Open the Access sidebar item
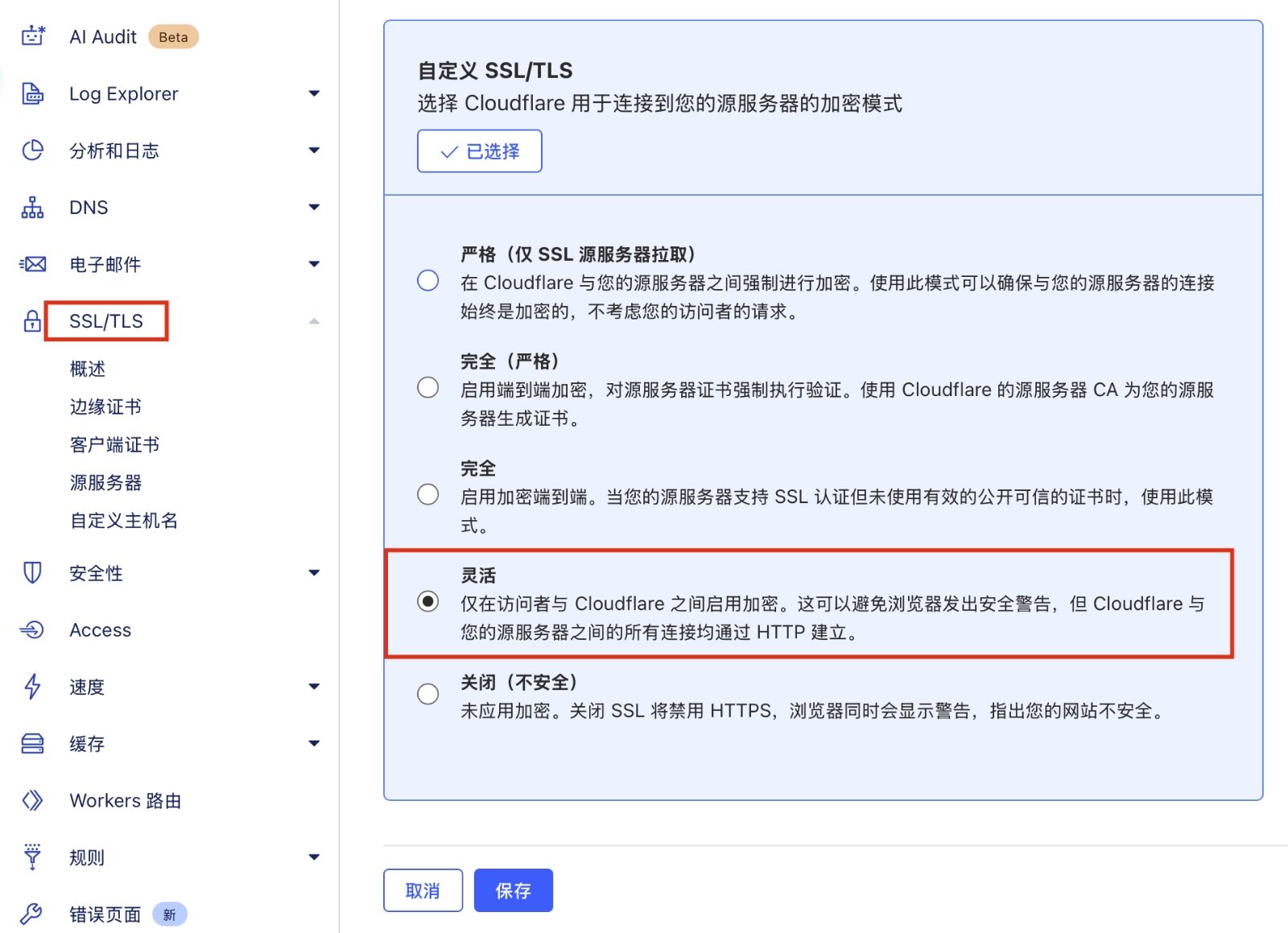 [100, 630]
